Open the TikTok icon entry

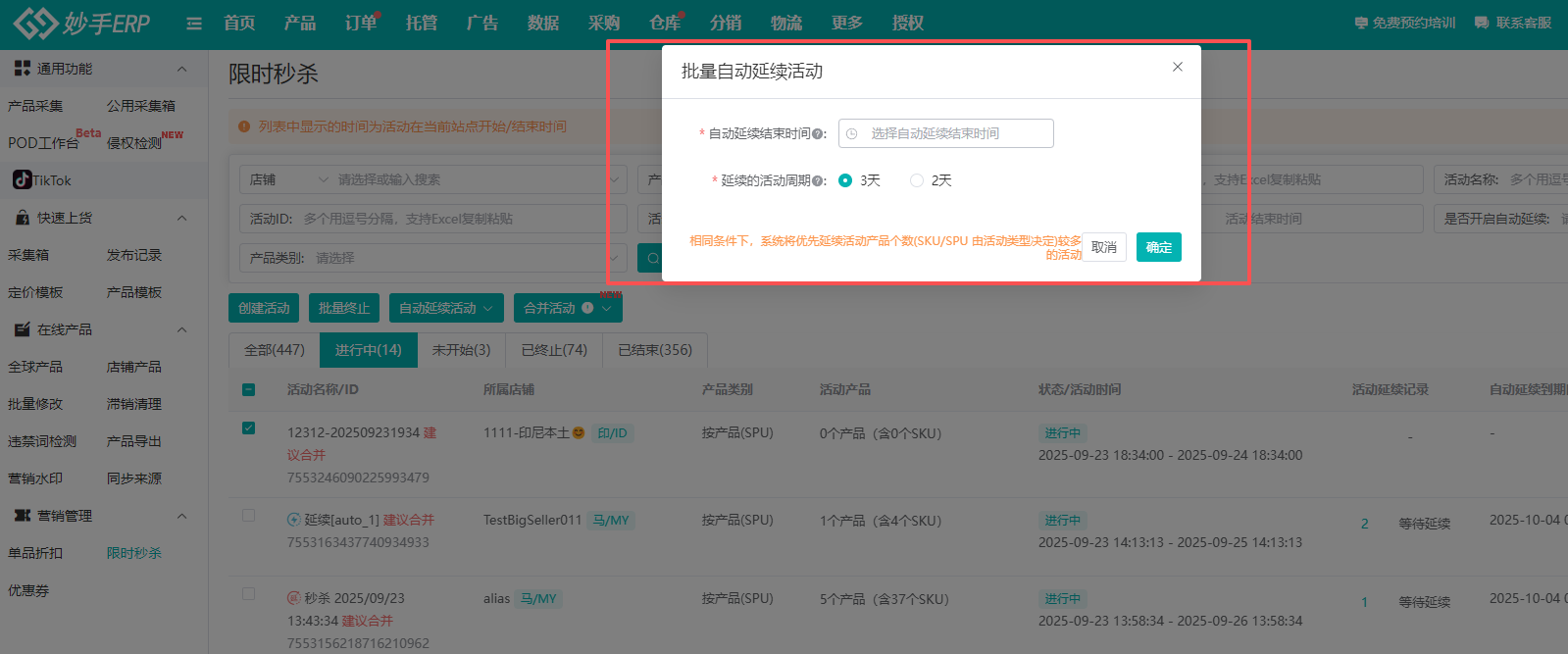click(22, 179)
